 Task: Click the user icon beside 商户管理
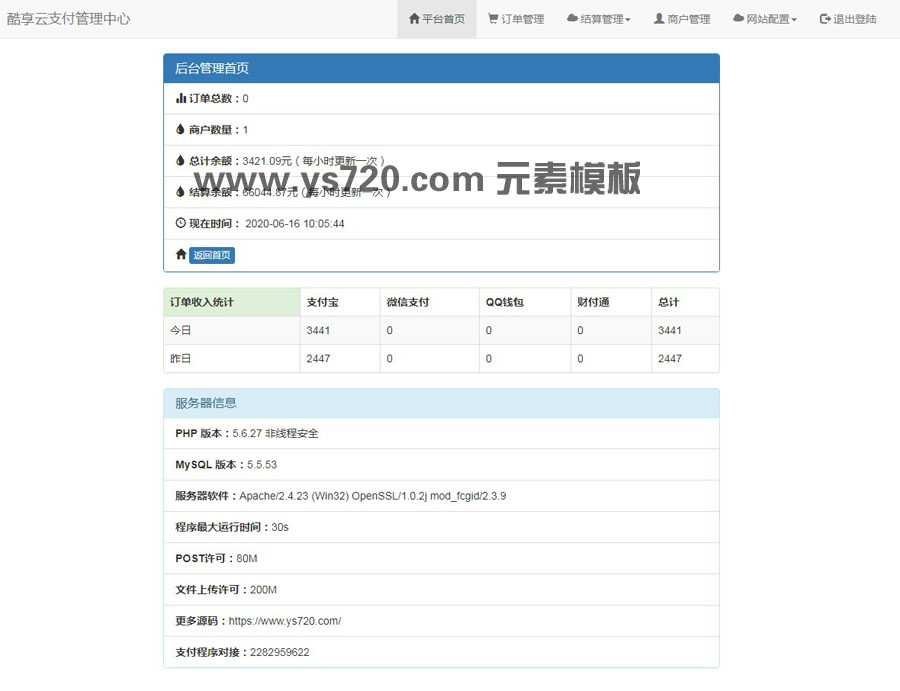pyautogui.click(x=659, y=18)
